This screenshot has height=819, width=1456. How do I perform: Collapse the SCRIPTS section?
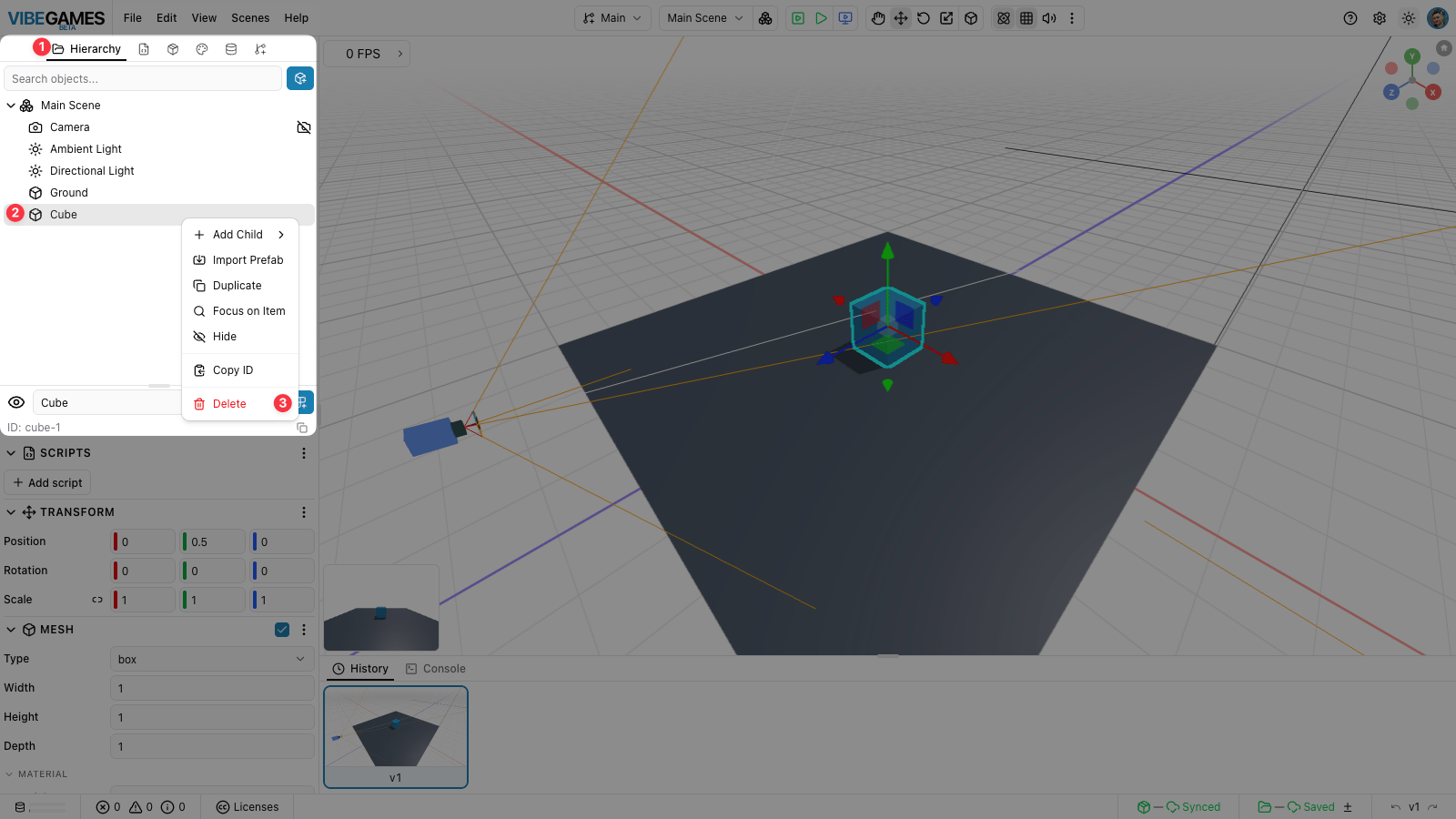pos(11,453)
